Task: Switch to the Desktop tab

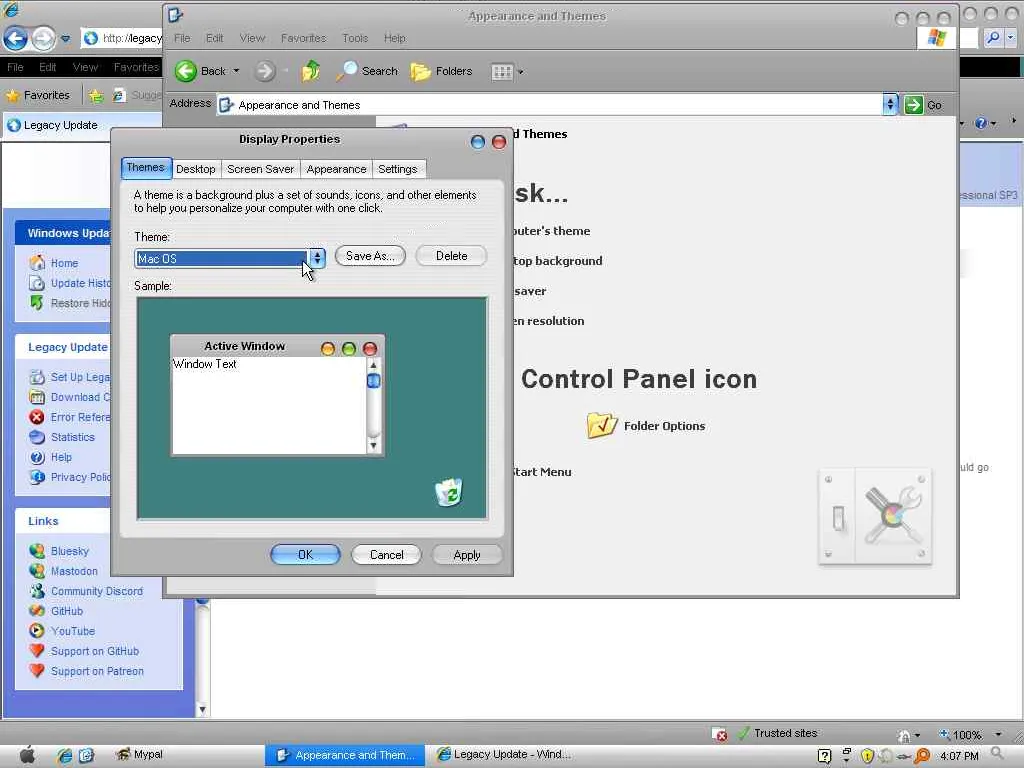Action: (196, 169)
